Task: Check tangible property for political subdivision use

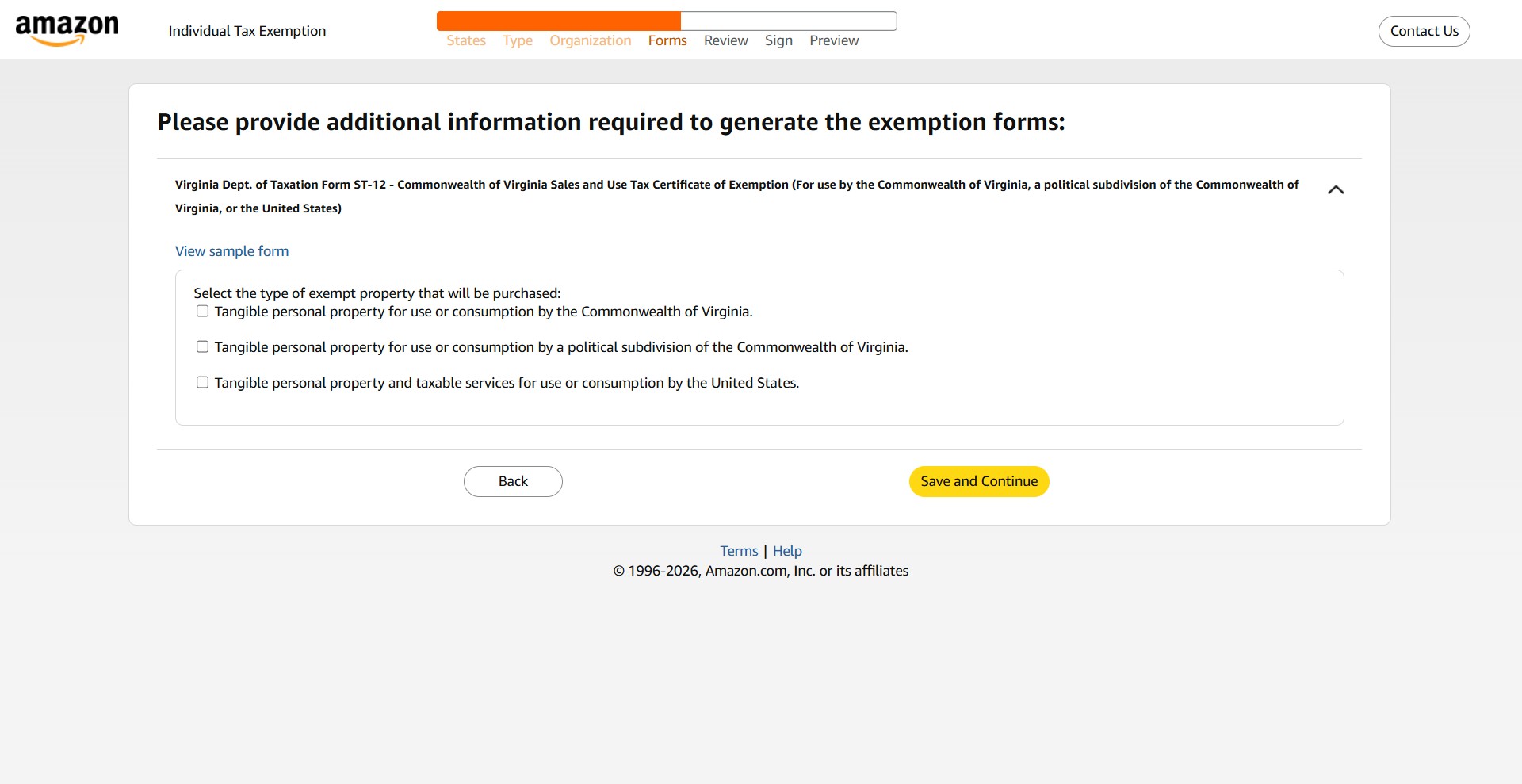Action: (202, 346)
